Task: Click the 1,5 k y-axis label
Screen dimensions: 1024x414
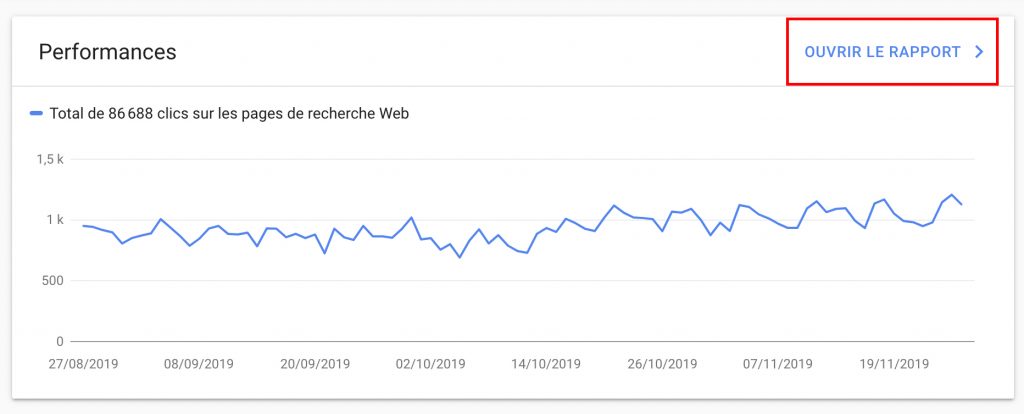Action: 50,159
